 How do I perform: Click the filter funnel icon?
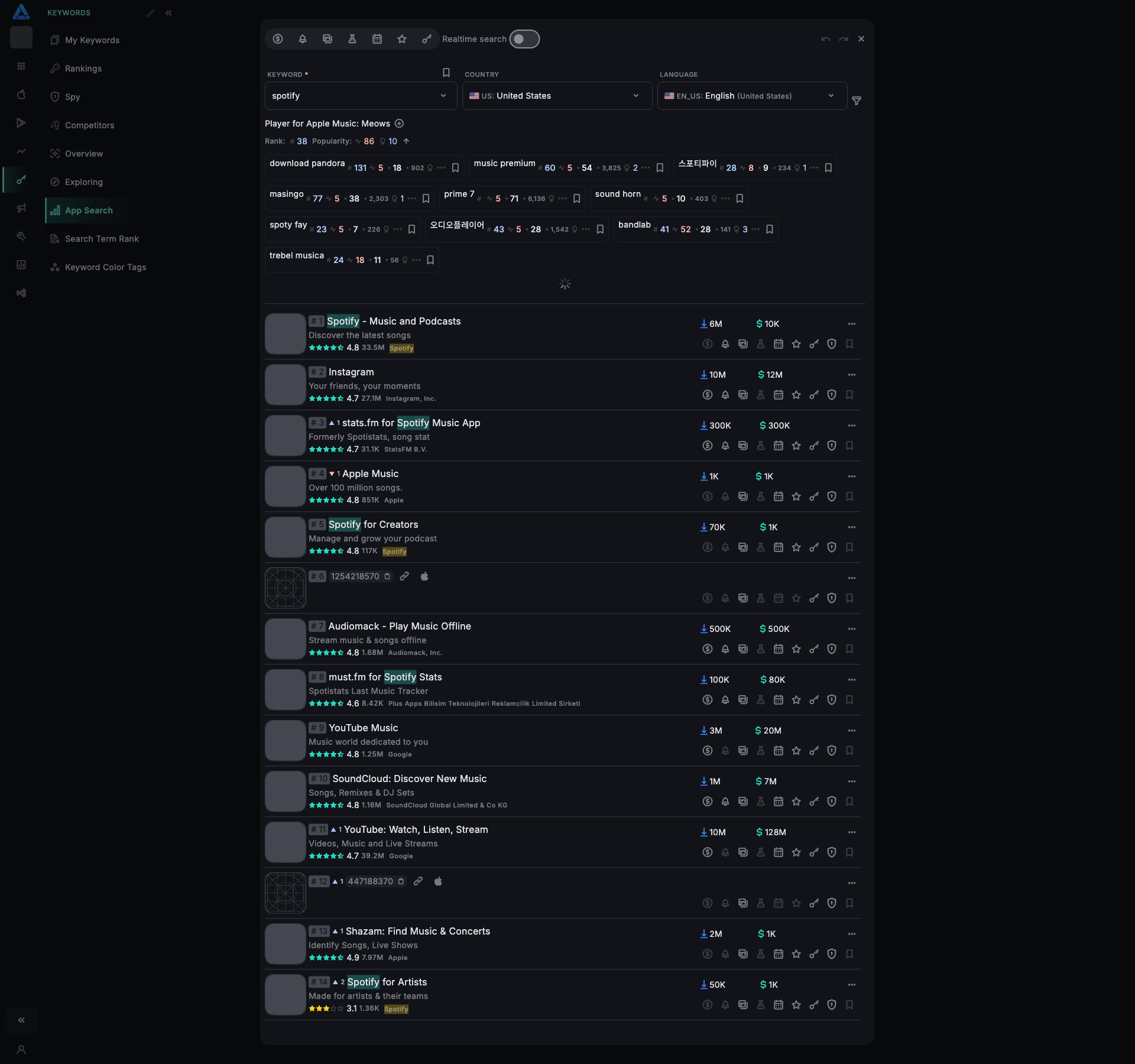click(x=857, y=100)
